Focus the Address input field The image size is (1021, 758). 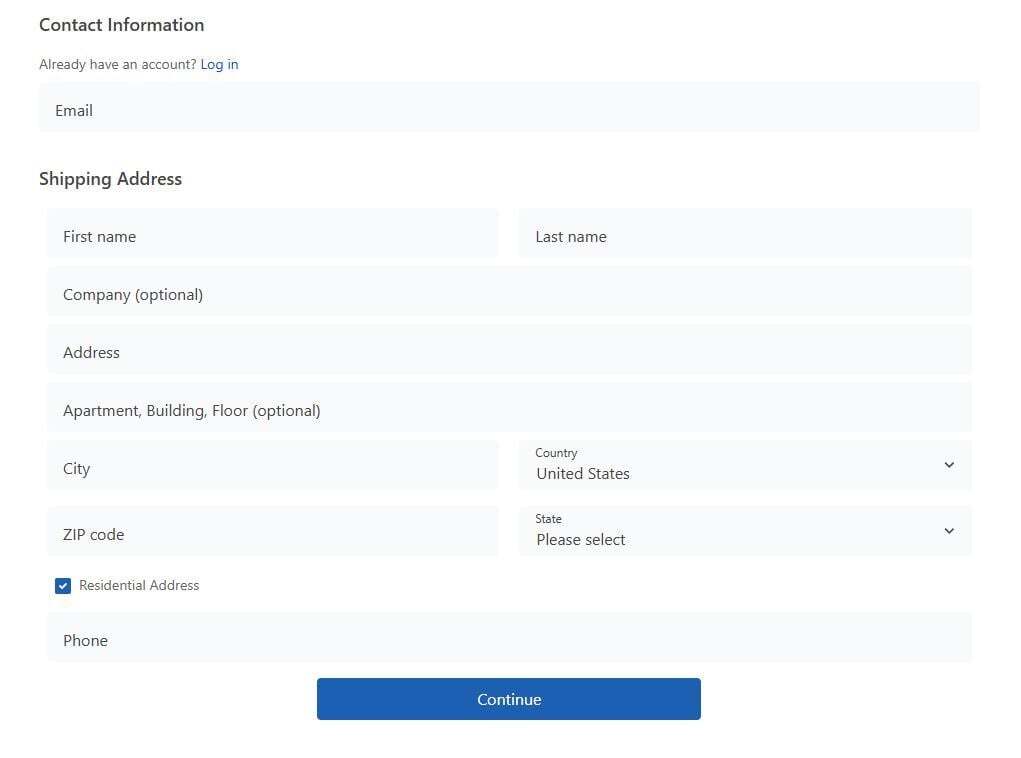coord(509,352)
